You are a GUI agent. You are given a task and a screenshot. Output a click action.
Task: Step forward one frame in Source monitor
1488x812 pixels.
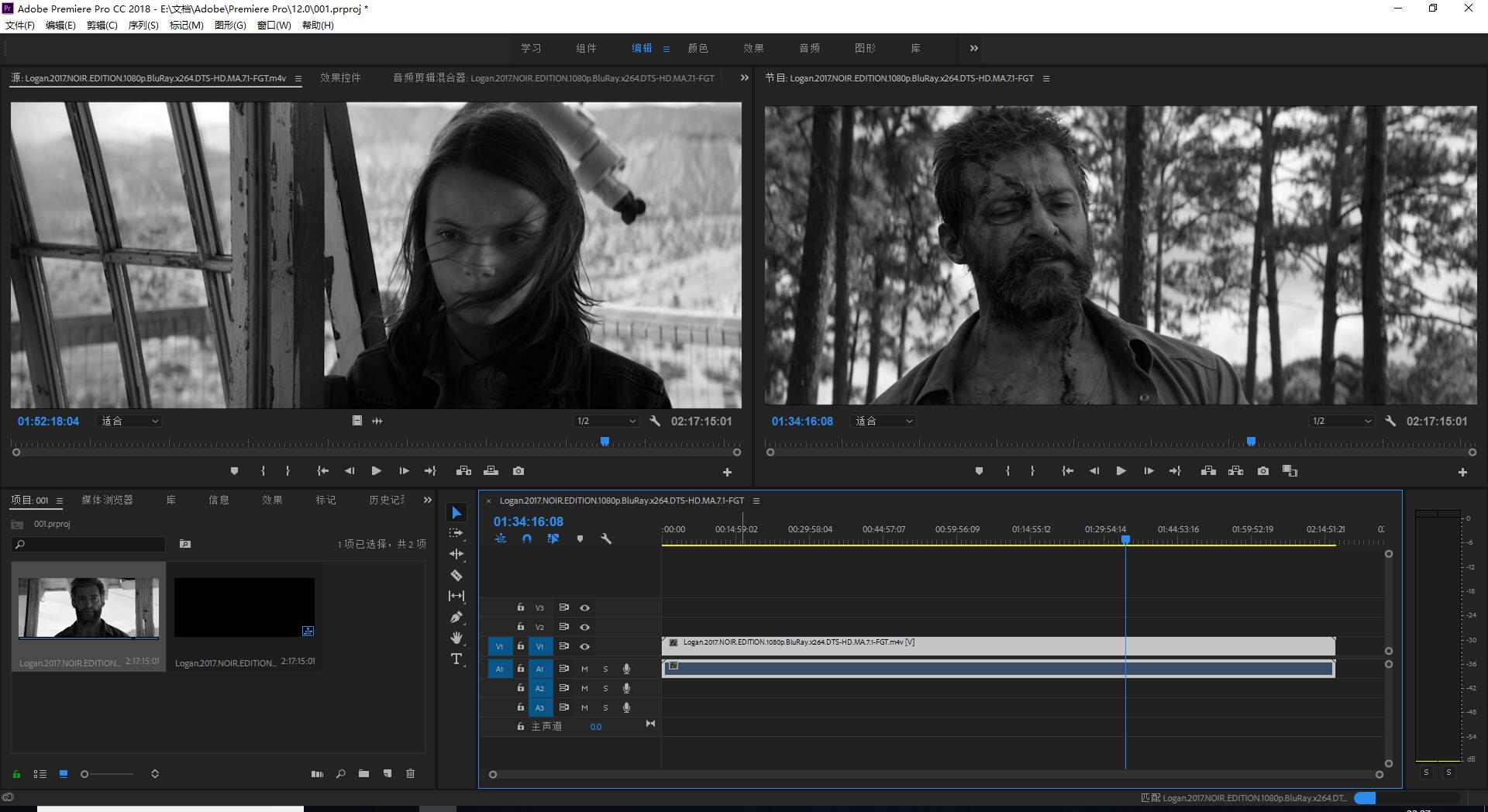(x=404, y=471)
